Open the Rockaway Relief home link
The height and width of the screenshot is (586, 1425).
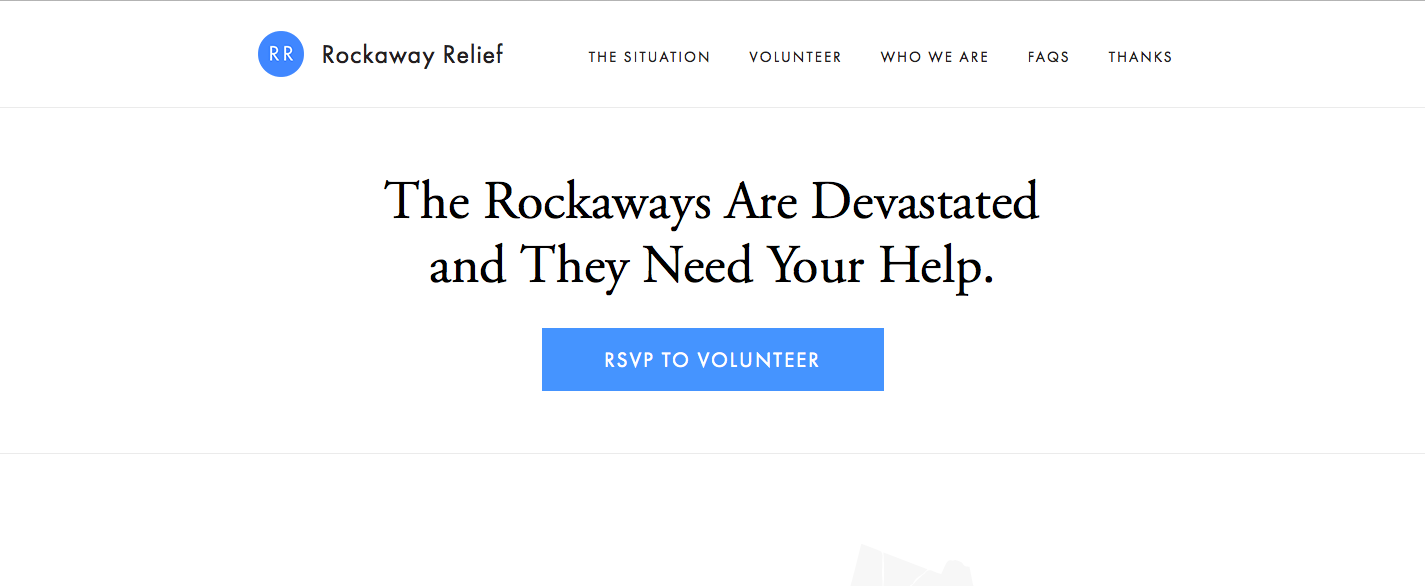coord(412,55)
